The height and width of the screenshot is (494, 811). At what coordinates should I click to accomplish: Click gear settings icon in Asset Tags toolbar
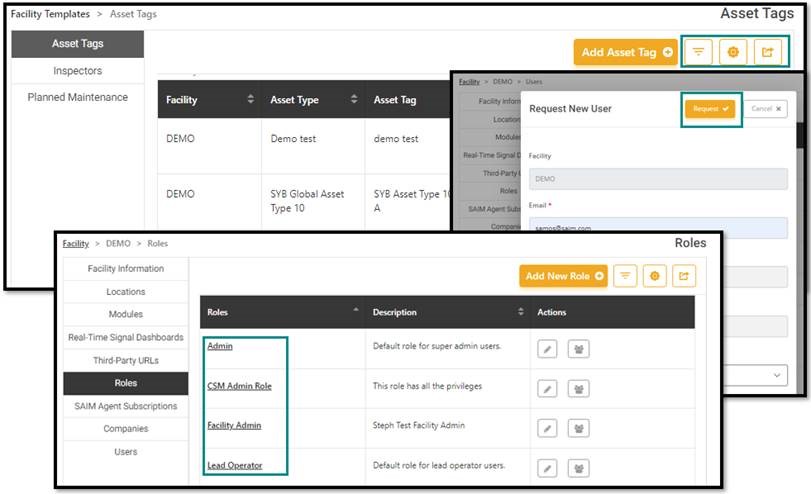click(x=733, y=52)
